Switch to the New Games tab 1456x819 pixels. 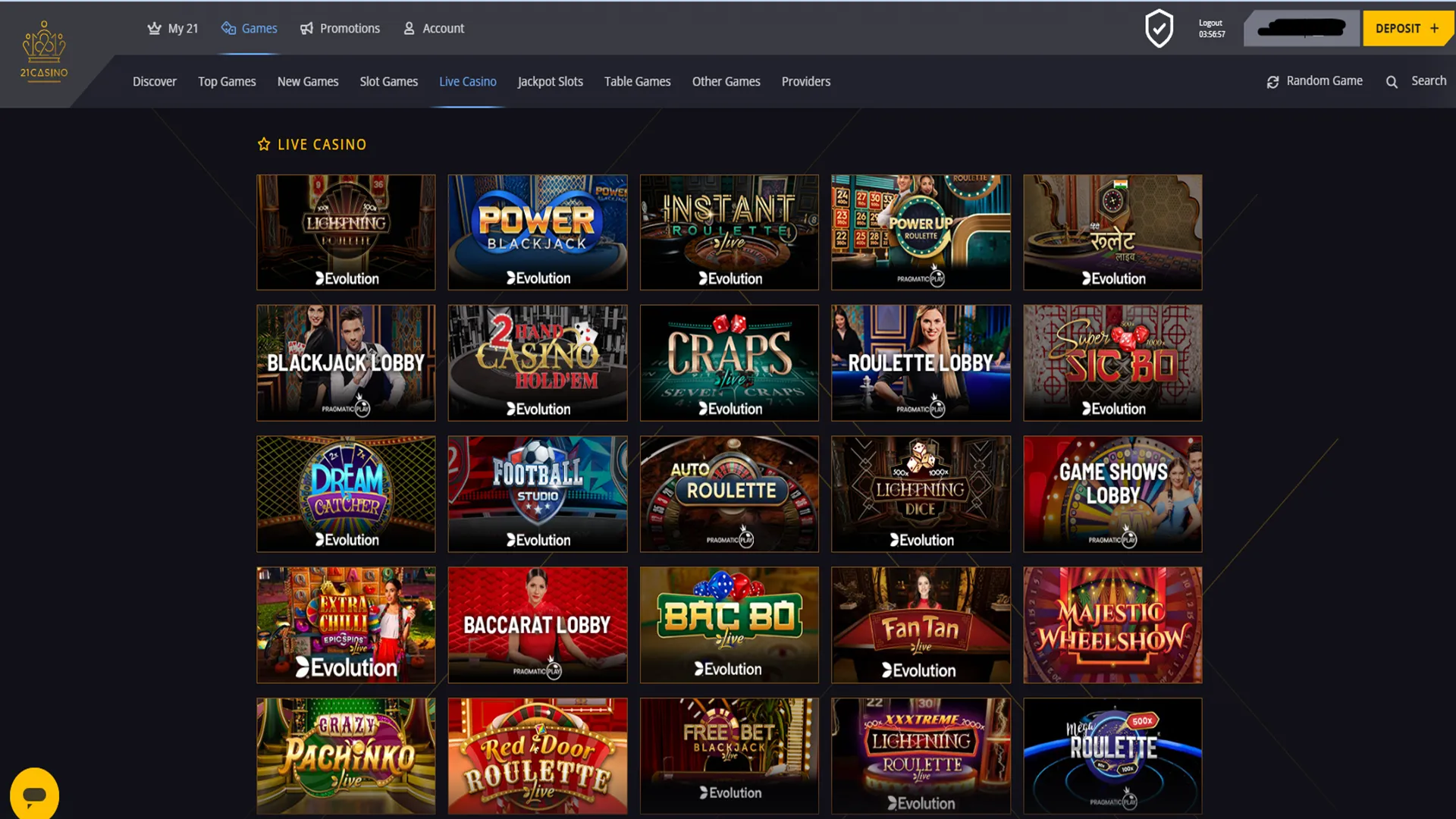click(308, 81)
